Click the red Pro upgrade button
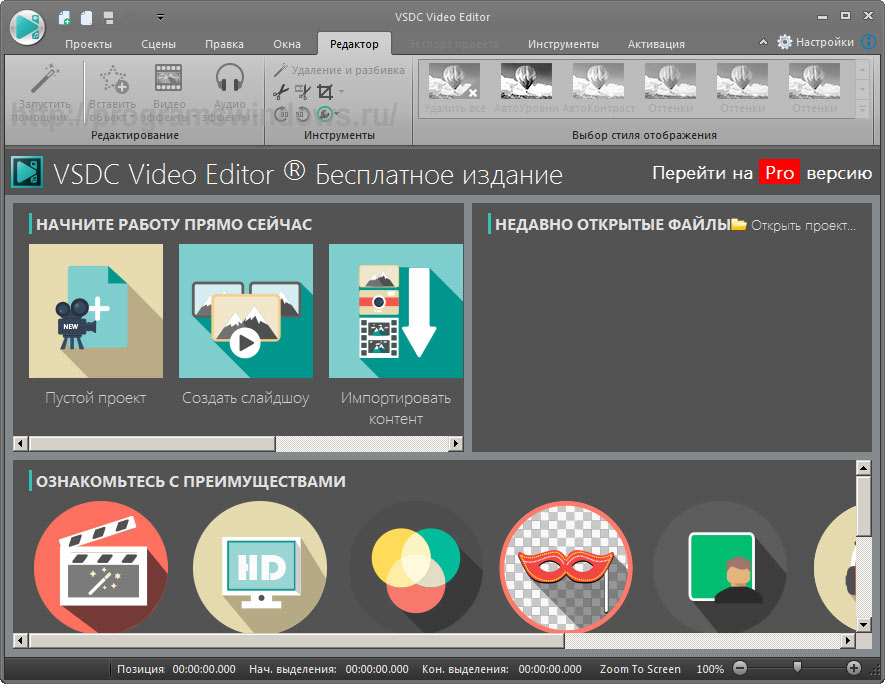Viewport: 885px width, 684px height. [x=779, y=173]
